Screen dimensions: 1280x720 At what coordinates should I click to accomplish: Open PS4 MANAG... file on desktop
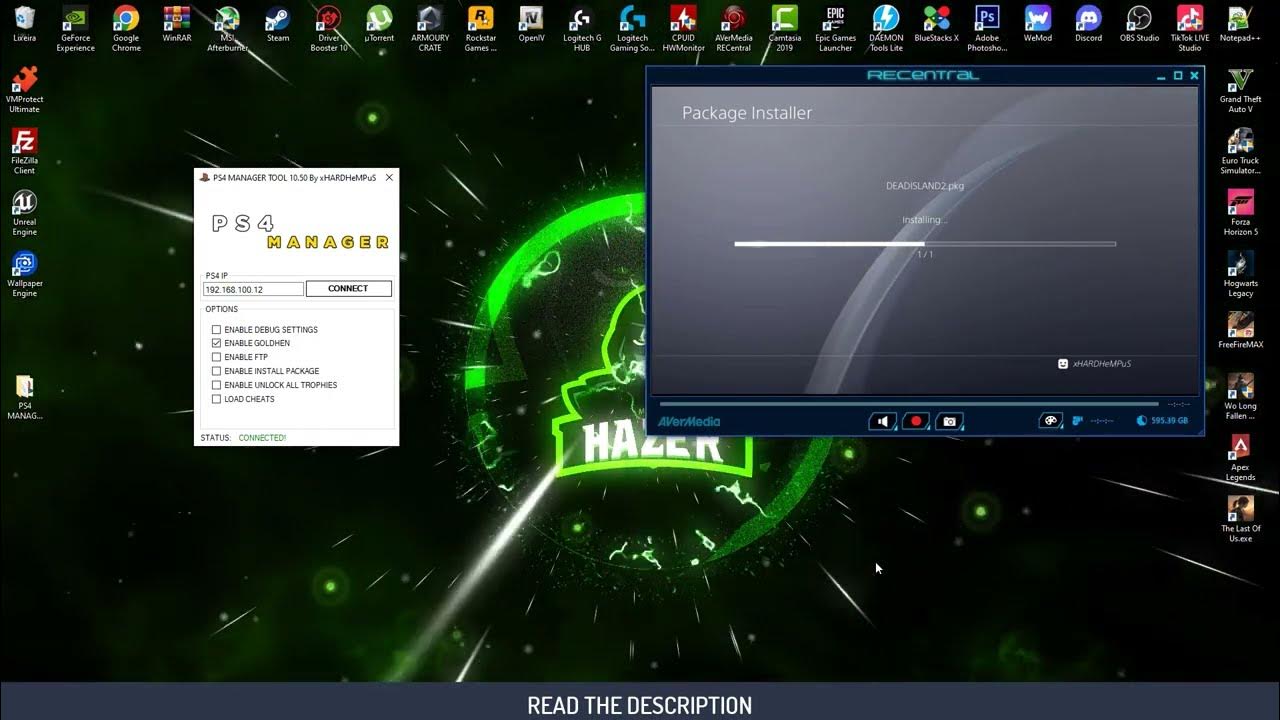coord(24,397)
